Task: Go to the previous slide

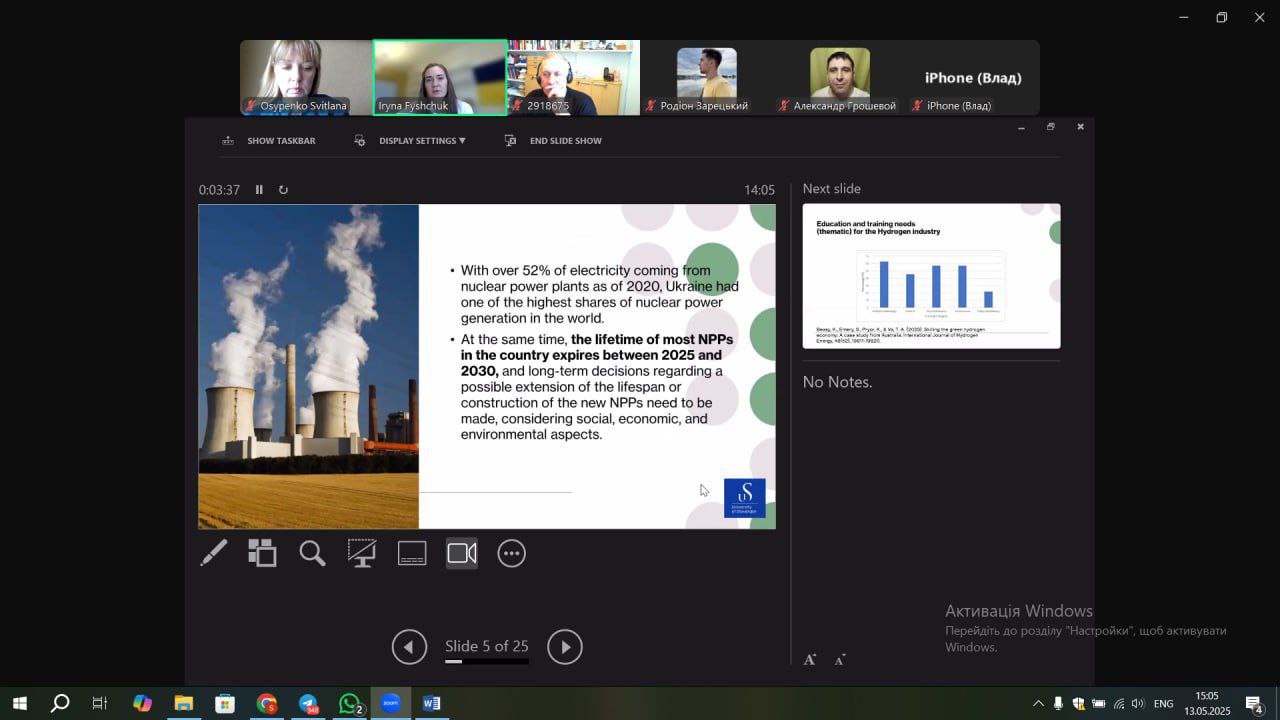Action: pos(409,647)
